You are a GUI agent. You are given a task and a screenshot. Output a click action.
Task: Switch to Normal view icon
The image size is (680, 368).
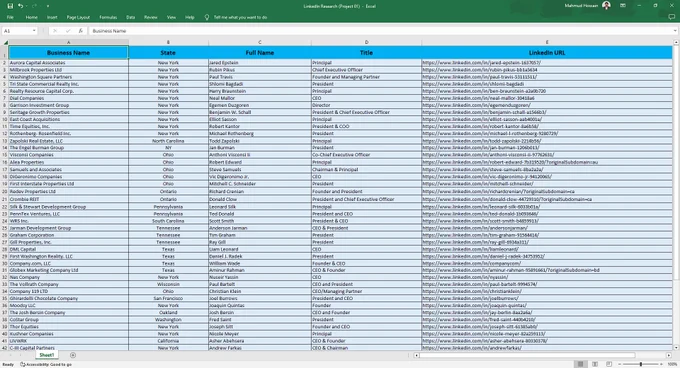click(x=580, y=364)
